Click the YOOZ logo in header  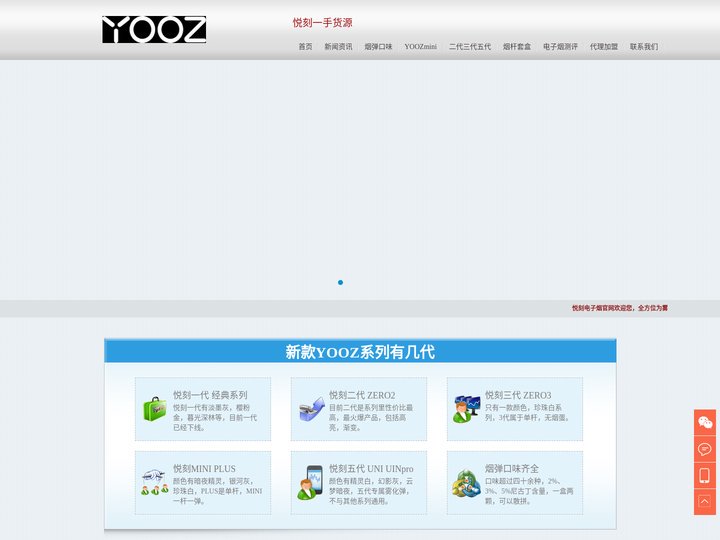[154, 29]
